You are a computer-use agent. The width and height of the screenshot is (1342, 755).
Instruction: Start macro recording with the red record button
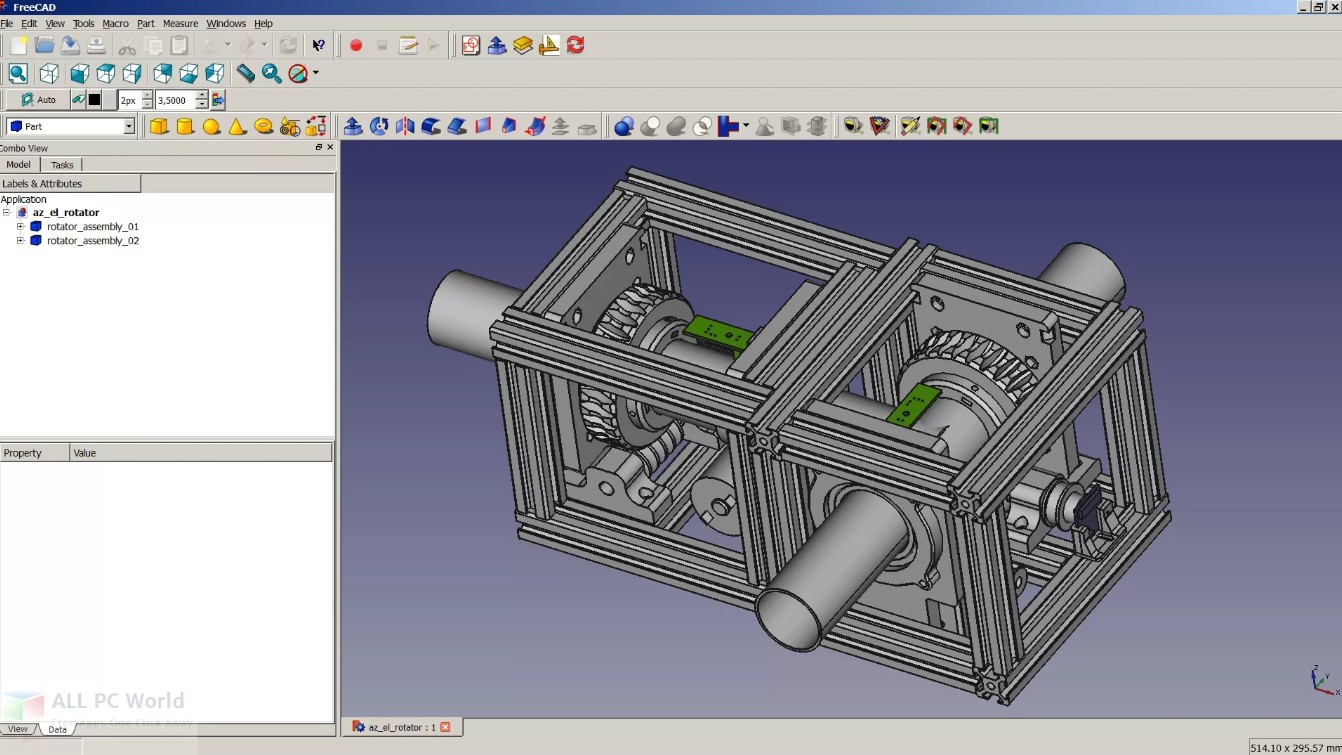[x=355, y=45]
